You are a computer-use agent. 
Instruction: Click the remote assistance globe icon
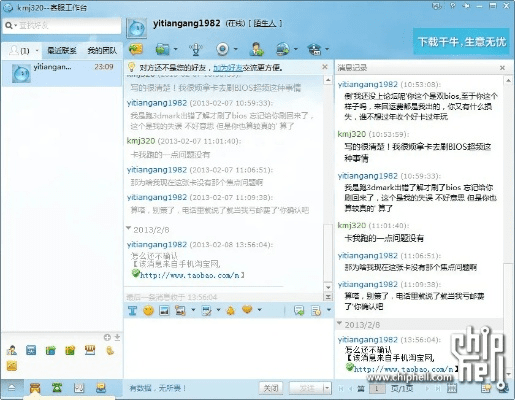[283, 49]
